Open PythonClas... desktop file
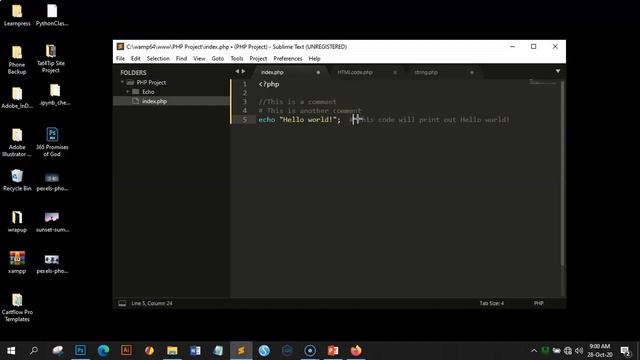Image resolution: width=640 pixels, height=360 pixels. pyautogui.click(x=52, y=16)
